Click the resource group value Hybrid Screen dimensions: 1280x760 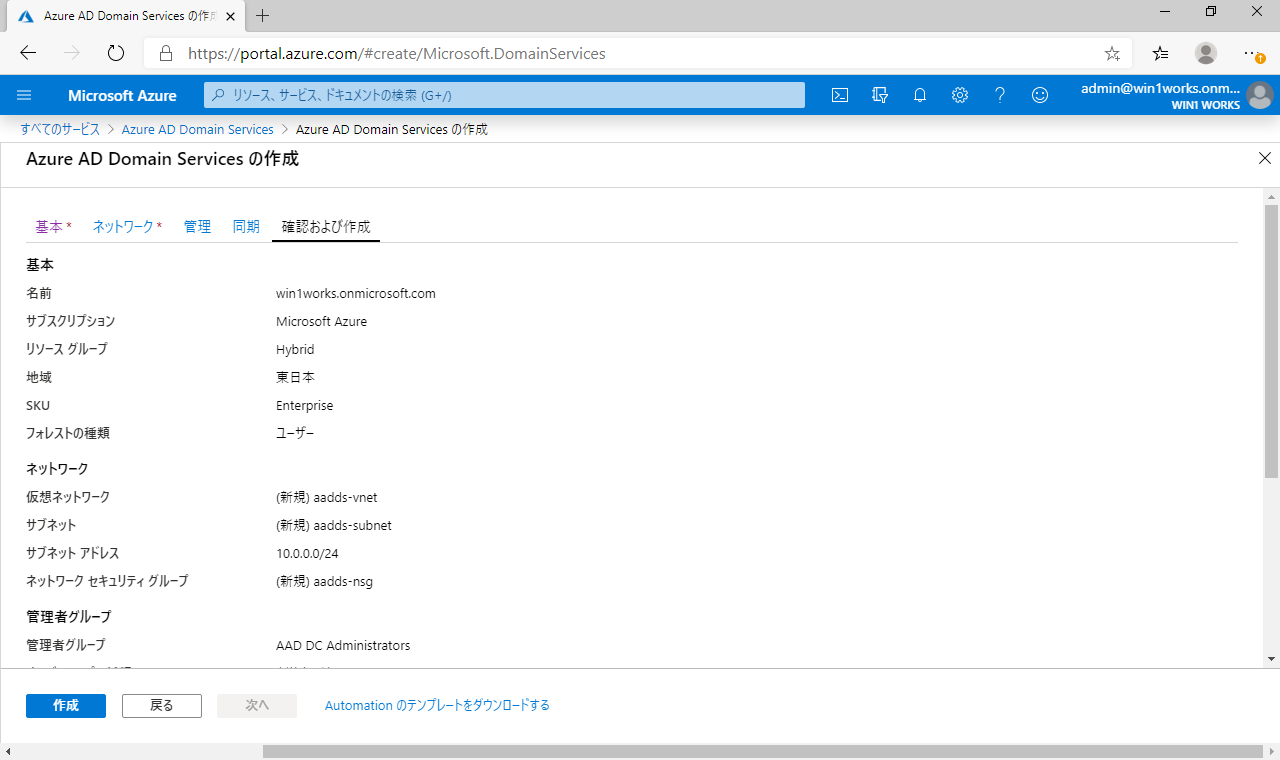pyautogui.click(x=295, y=350)
